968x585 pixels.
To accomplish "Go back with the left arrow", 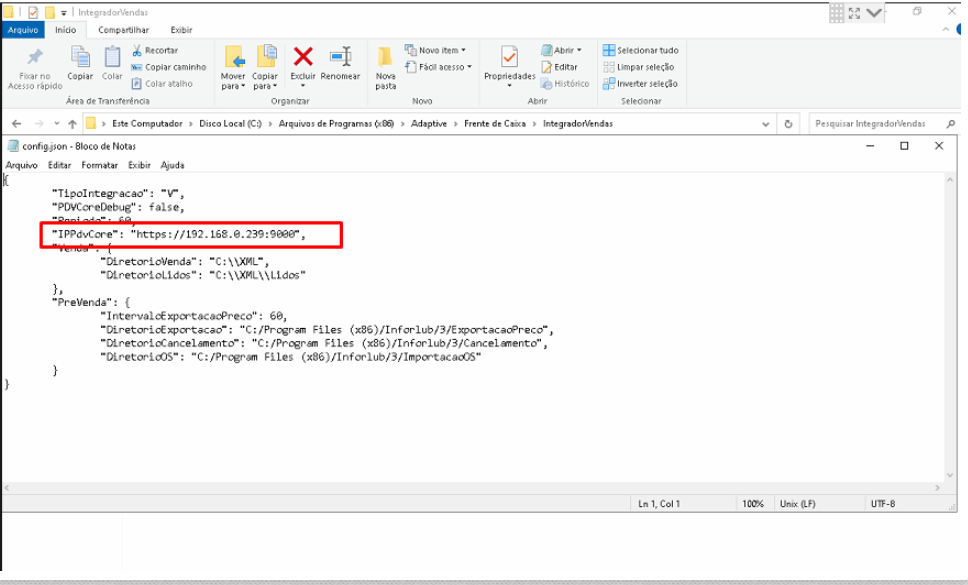I will coord(17,123).
